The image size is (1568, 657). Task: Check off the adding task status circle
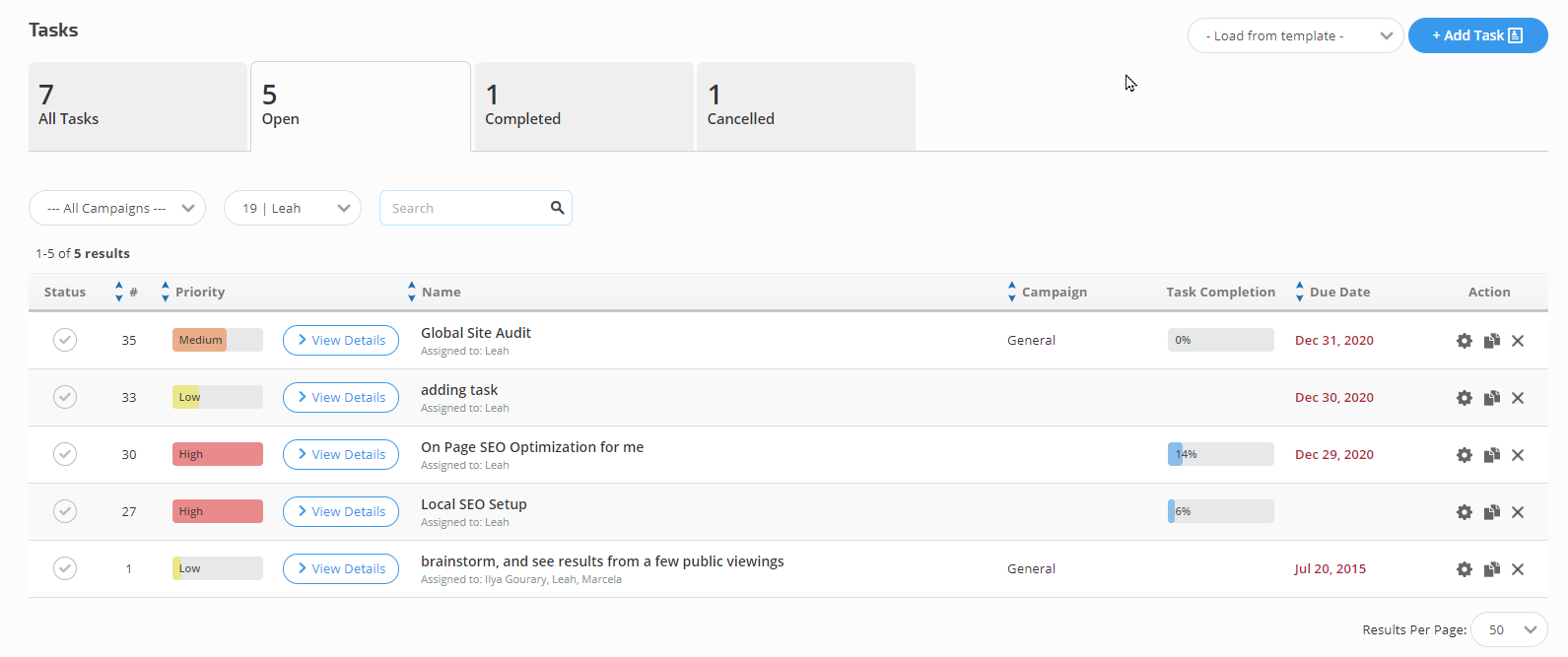coord(65,397)
